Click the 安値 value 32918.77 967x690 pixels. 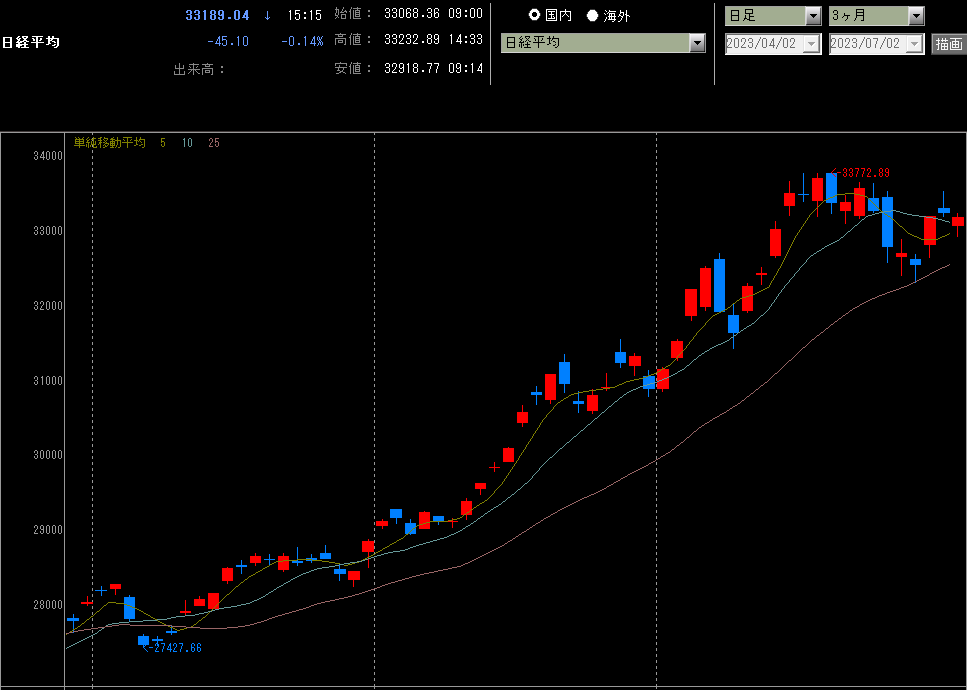point(412,68)
